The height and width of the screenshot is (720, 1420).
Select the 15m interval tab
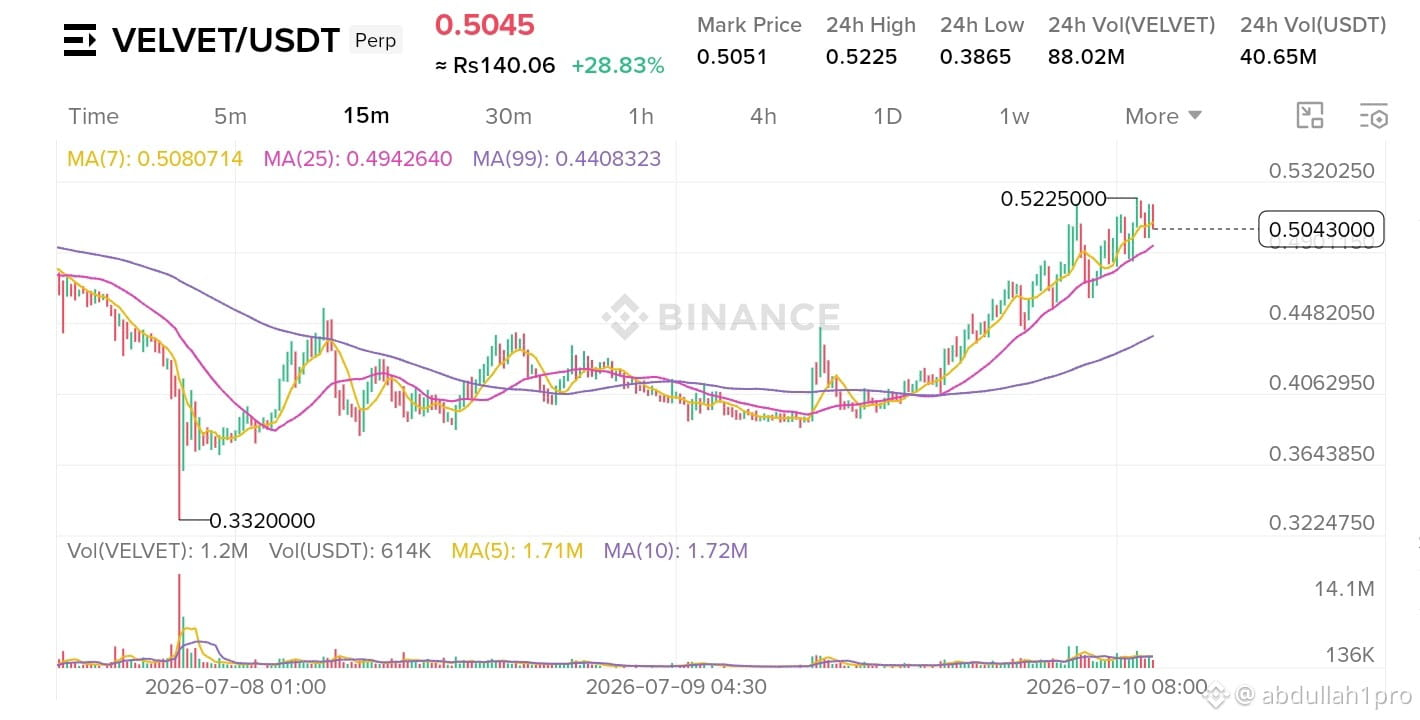pyautogui.click(x=366, y=116)
